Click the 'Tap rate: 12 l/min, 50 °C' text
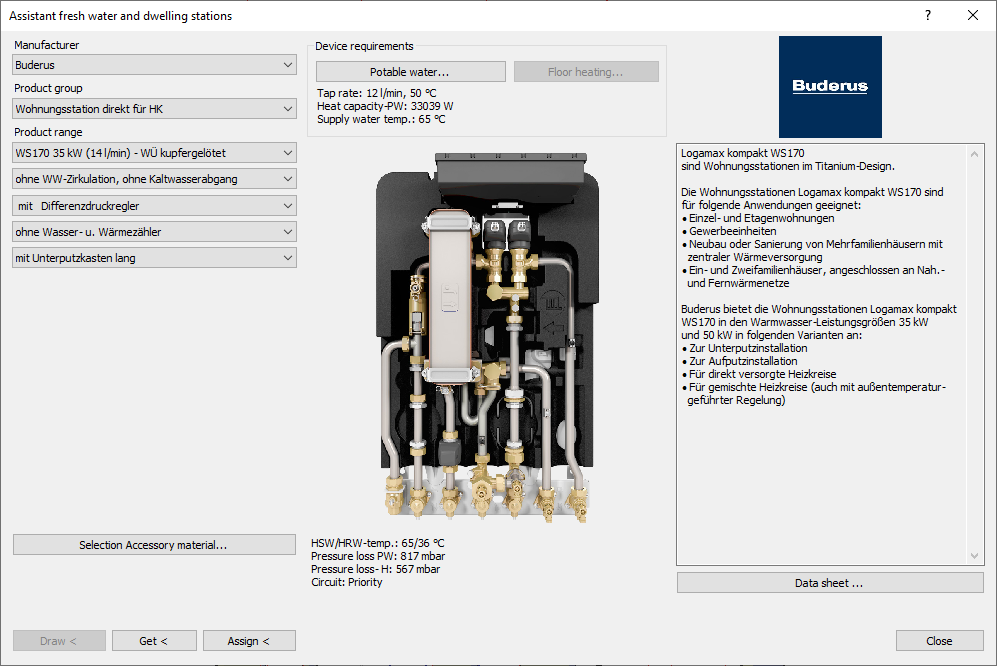Screen dimensions: 997x666 pyautogui.click(x=377, y=93)
